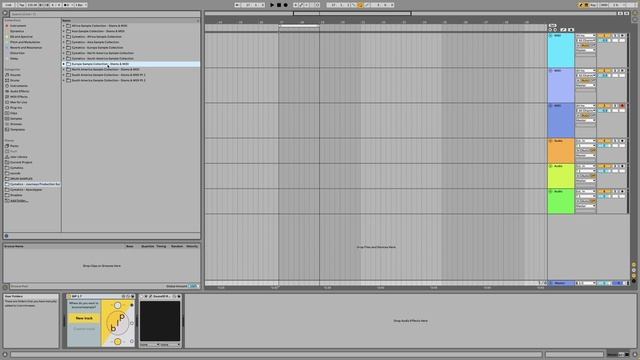Viewport: 640px width, 360px height.
Task: Click the loop brace in the arrangement ruler
Action: coord(299,26)
